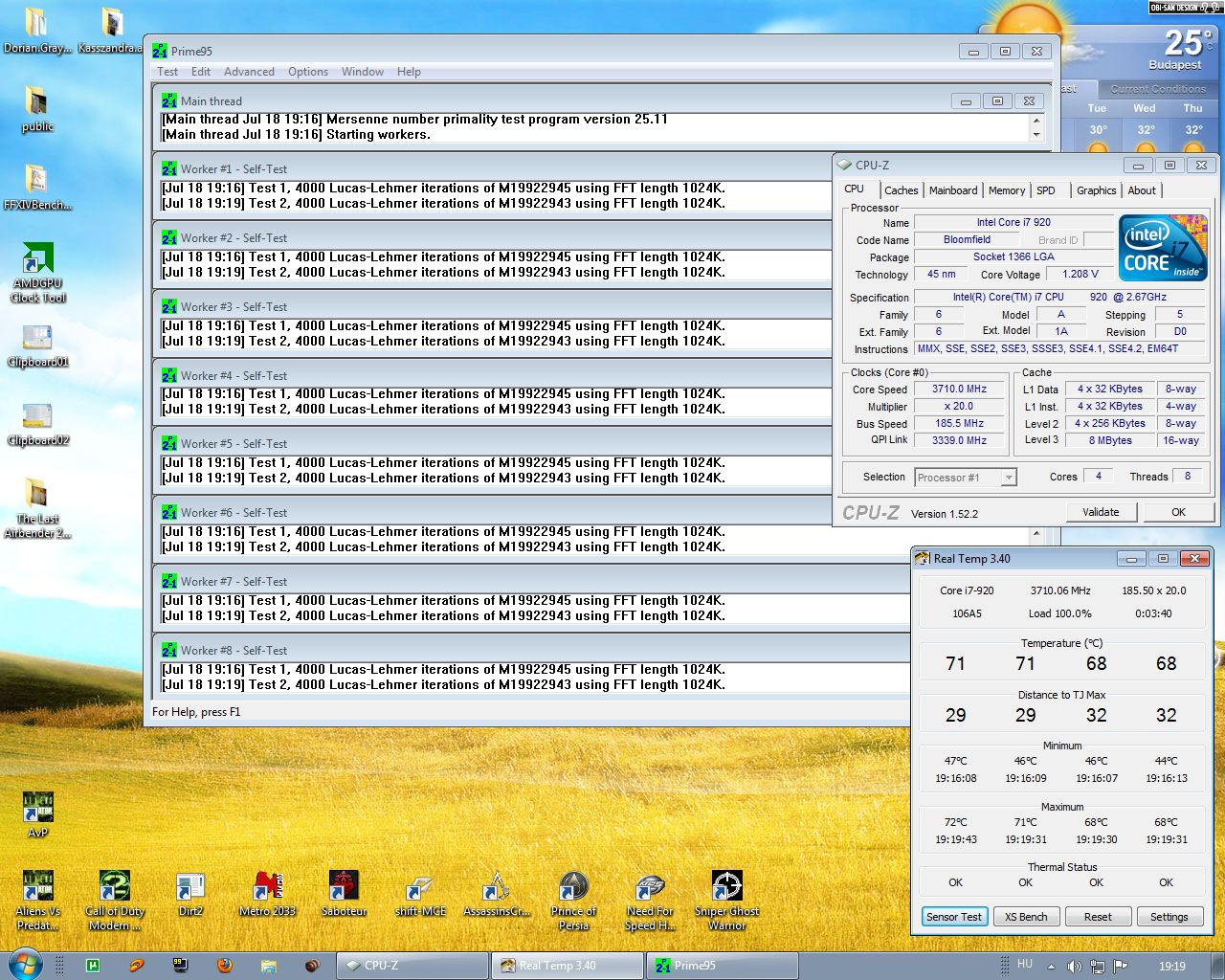
Task: Click the volume speaker tray icon
Action: [1074, 967]
